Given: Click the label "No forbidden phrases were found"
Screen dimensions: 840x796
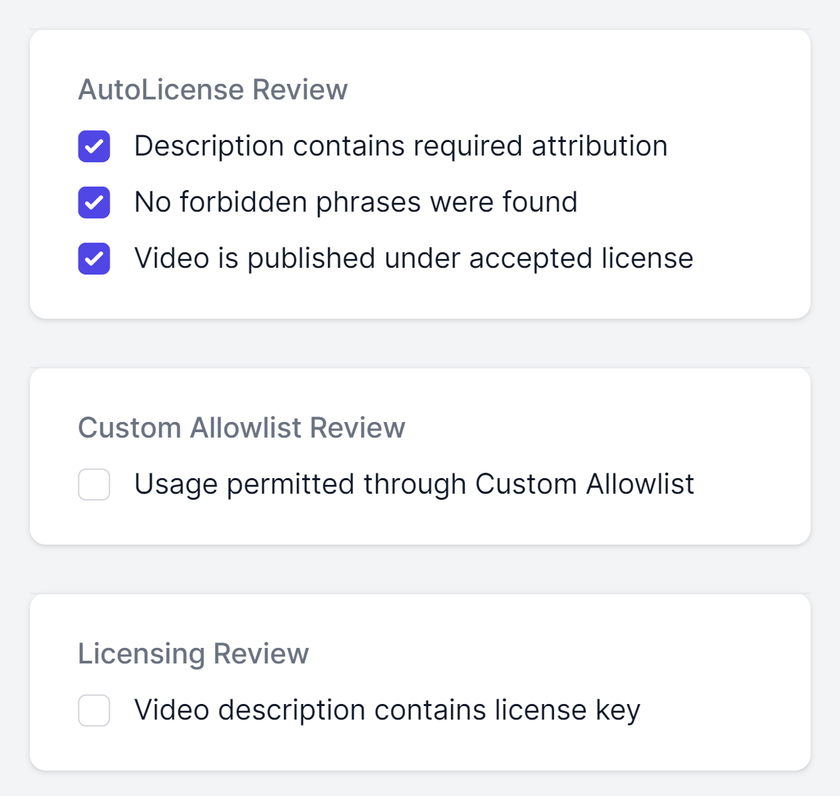Looking at the screenshot, I should [x=355, y=202].
